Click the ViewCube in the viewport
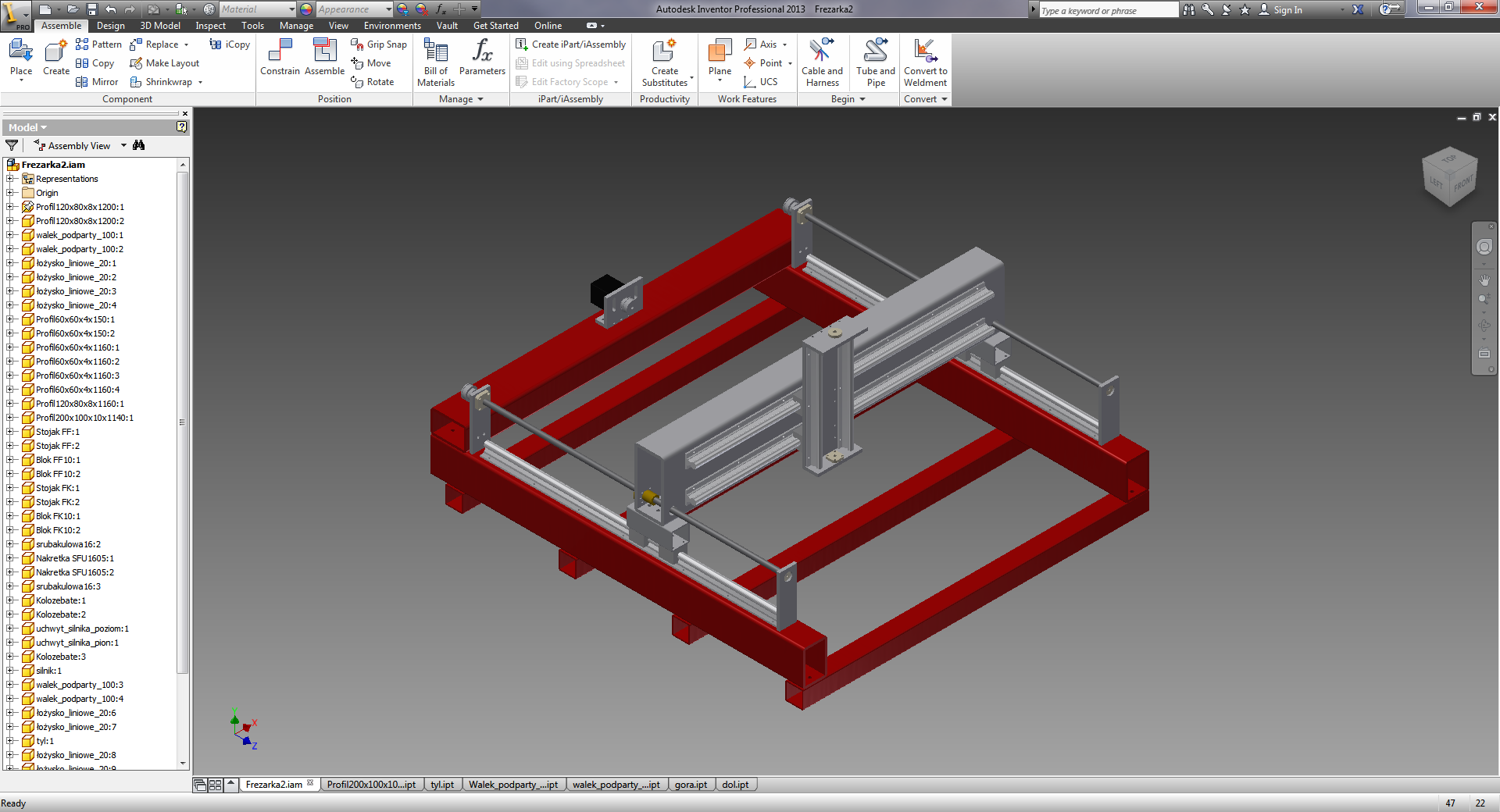 pos(1450,176)
